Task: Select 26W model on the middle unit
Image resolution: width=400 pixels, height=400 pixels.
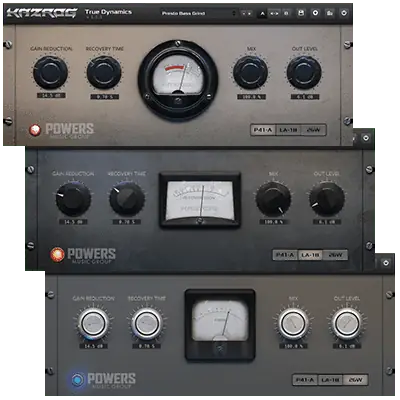Action: [x=335, y=255]
